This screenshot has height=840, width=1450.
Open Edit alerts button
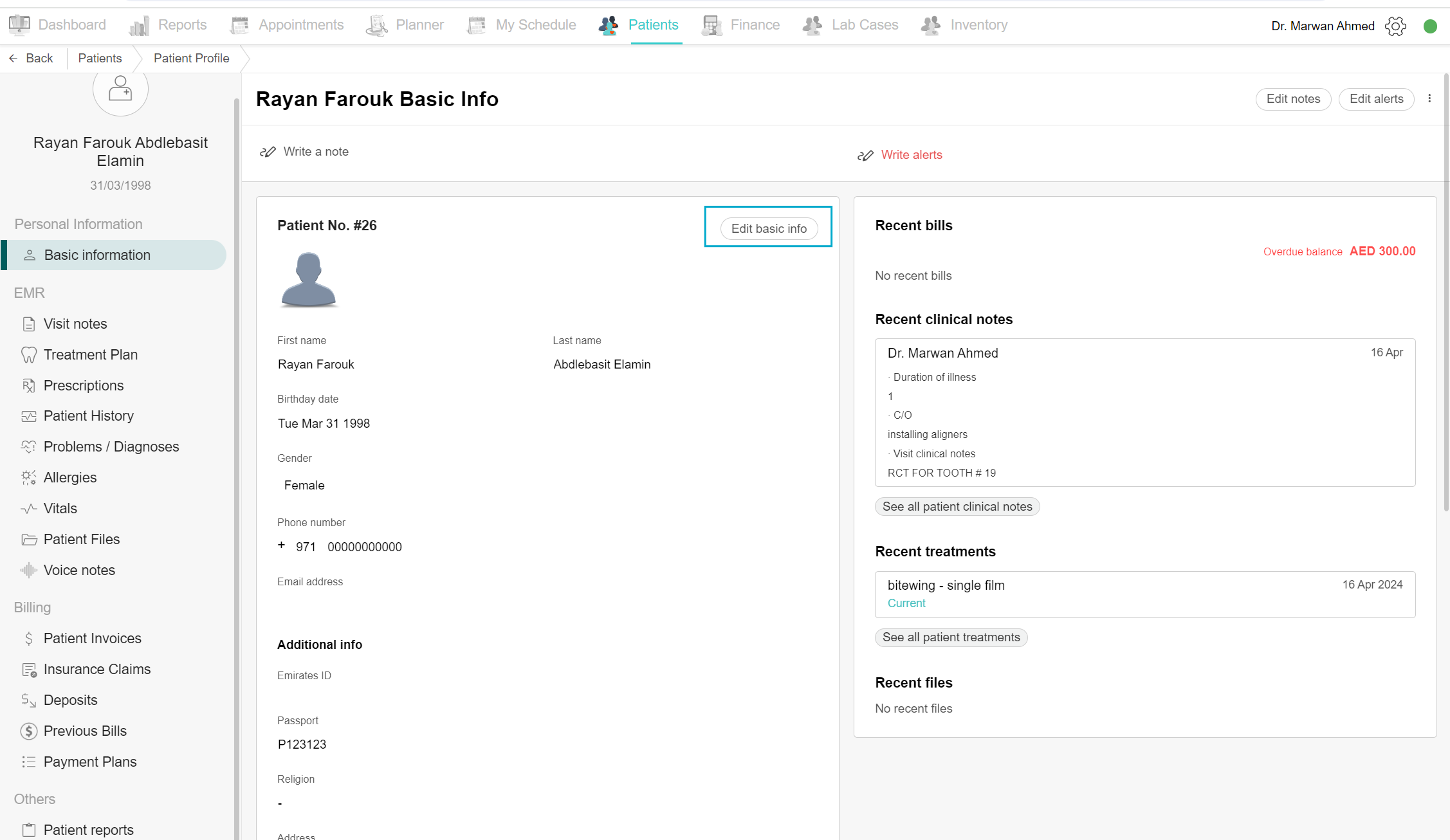coord(1376,99)
